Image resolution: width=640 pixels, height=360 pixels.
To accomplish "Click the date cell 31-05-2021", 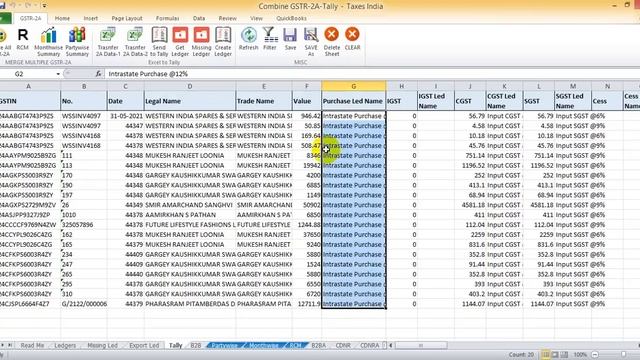I will point(125,116).
